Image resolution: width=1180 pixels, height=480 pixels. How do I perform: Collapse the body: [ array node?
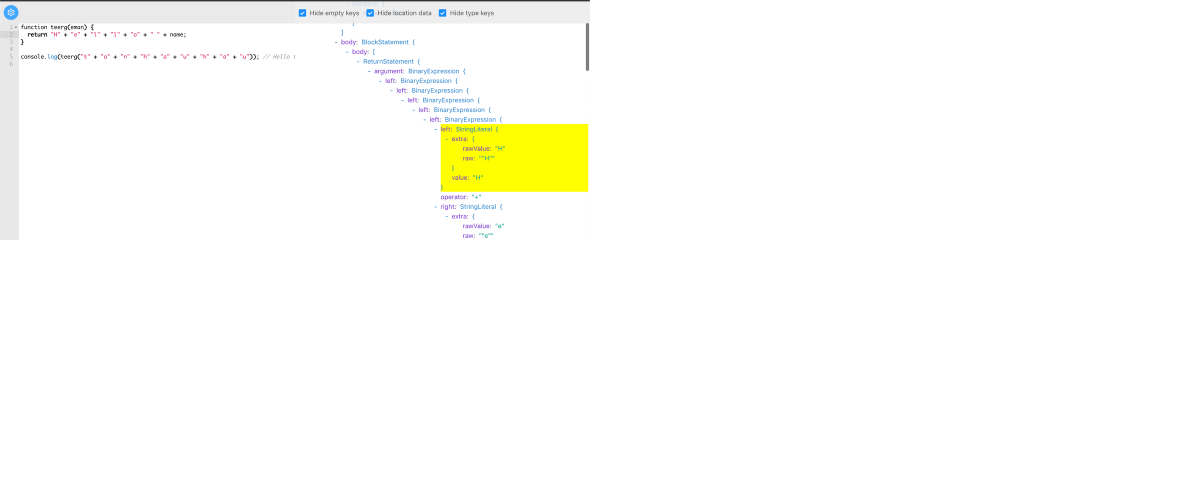348,52
